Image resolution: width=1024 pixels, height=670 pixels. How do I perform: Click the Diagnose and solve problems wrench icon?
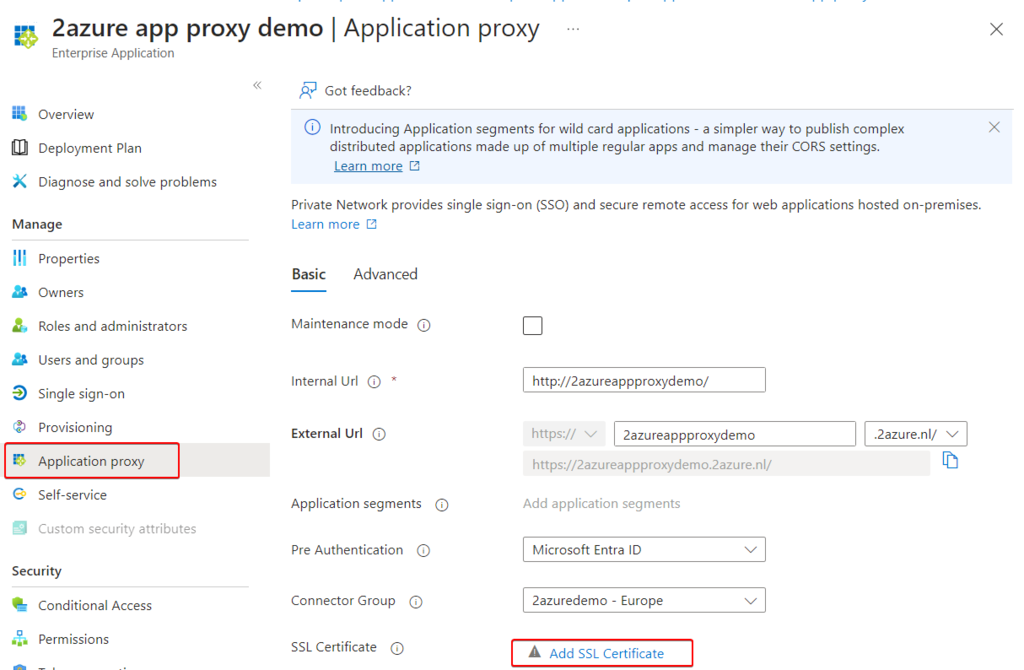[x=20, y=182]
